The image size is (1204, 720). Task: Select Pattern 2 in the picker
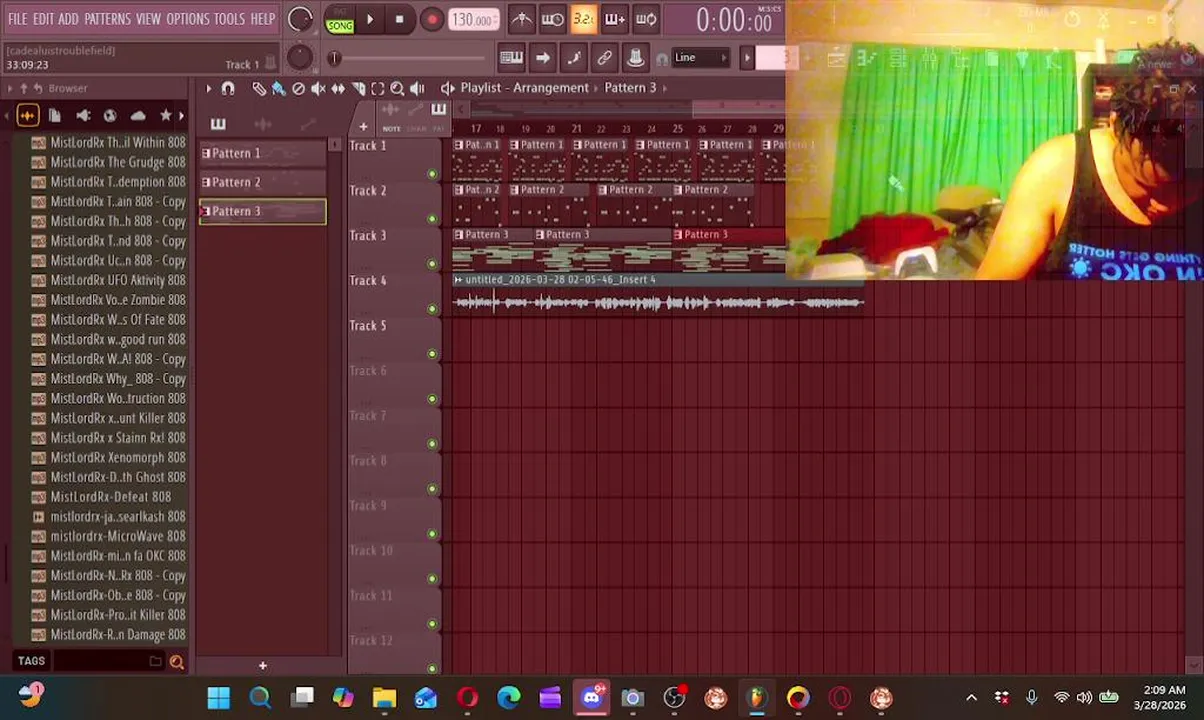point(263,182)
